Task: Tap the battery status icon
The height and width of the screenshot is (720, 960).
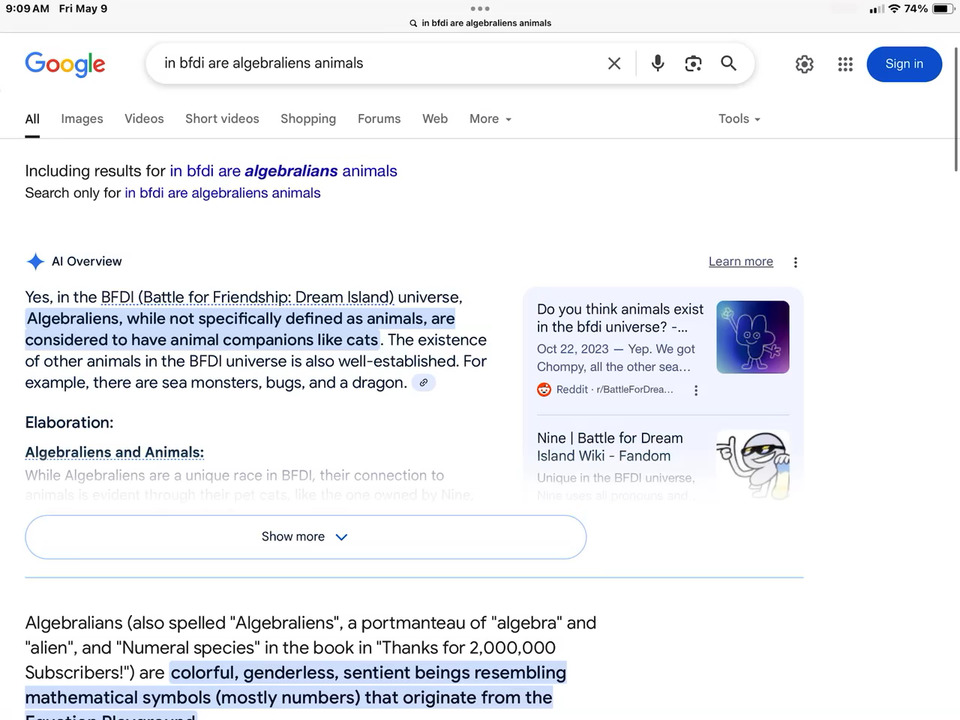Action: pyautogui.click(x=943, y=9)
